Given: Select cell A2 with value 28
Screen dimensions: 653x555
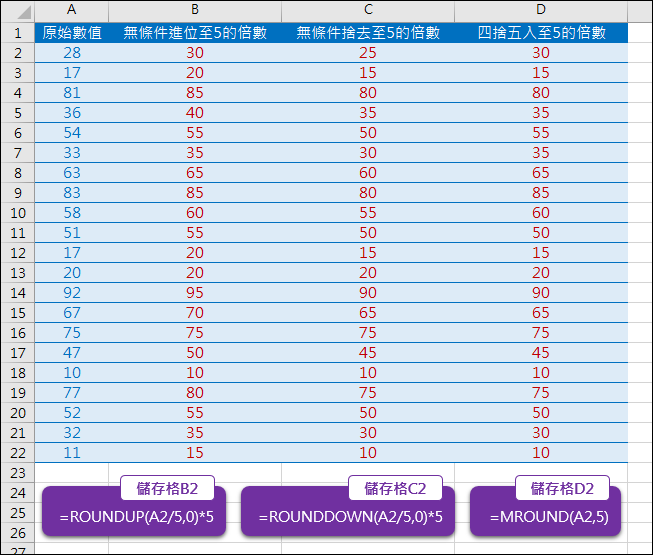Looking at the screenshot, I should 72,53.
